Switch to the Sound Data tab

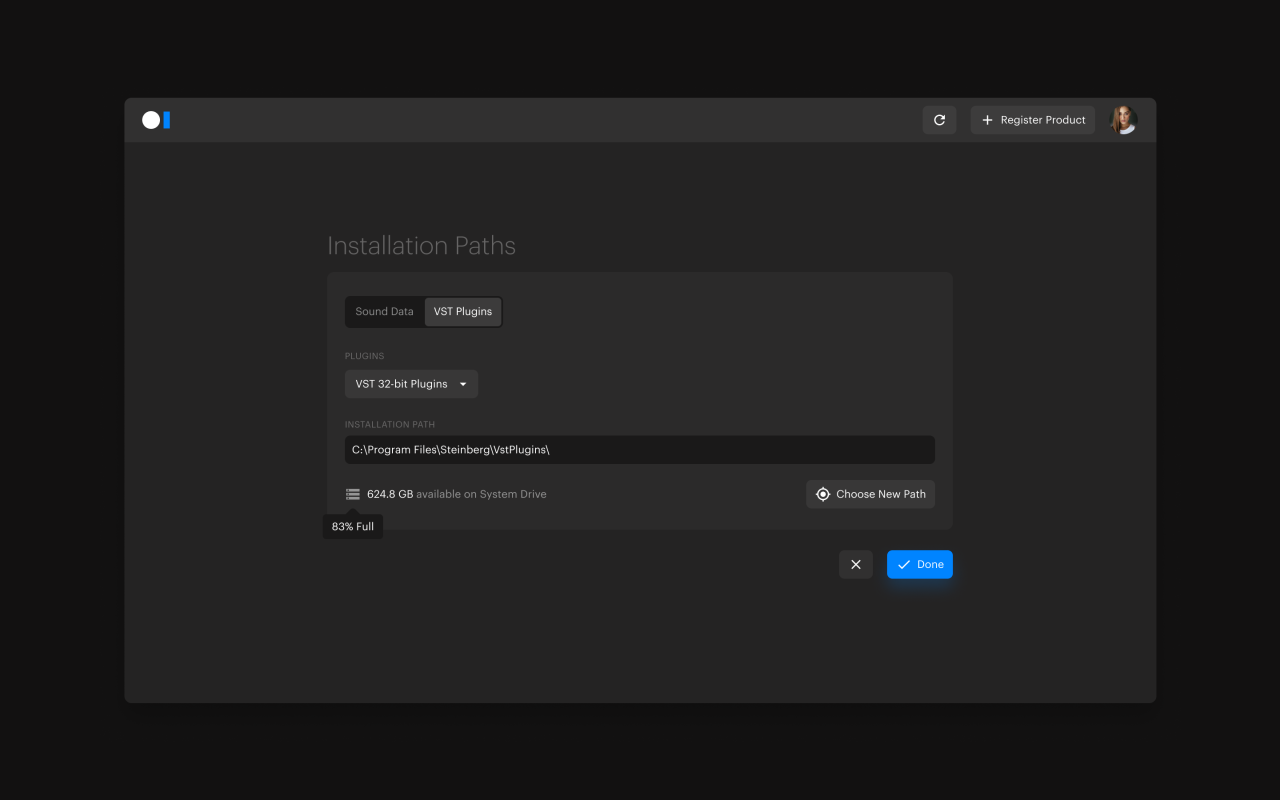pyautogui.click(x=384, y=312)
